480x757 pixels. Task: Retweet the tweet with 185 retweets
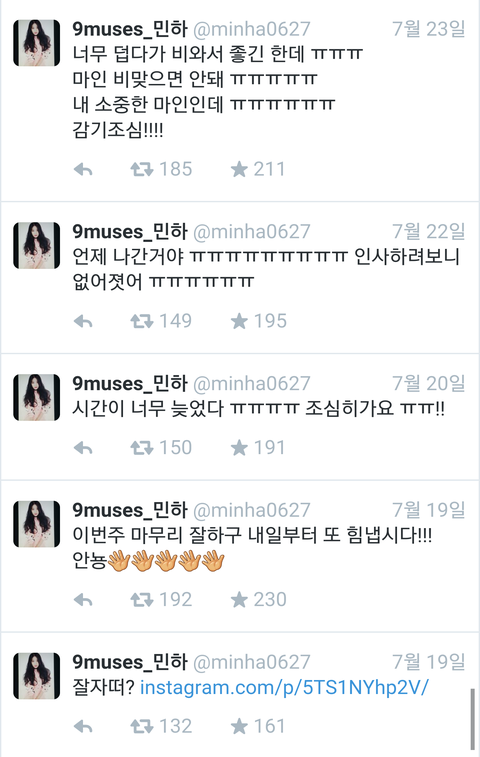tap(141, 169)
